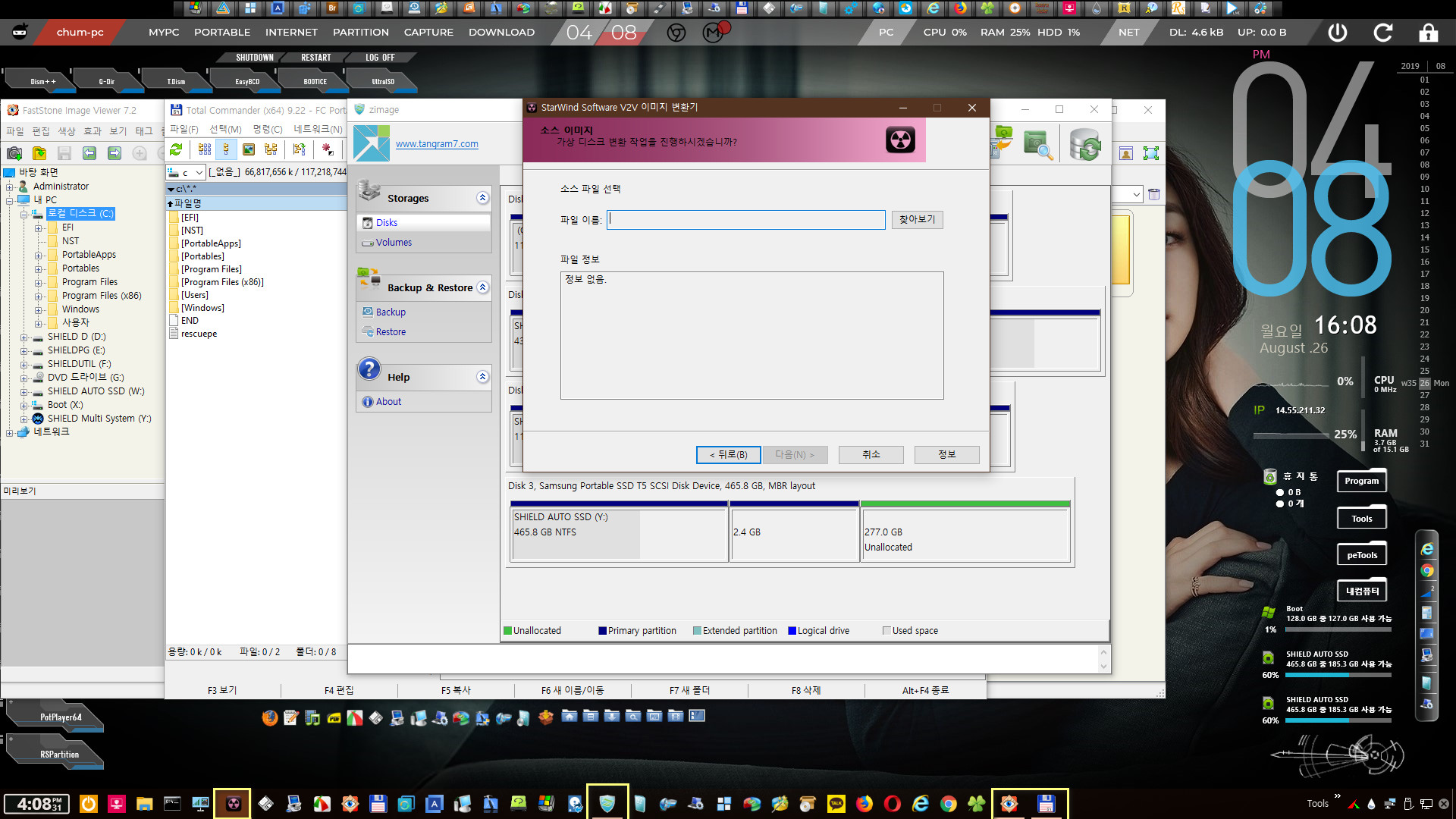
Task: Launch Firefox from the taskbar
Action: point(864,804)
